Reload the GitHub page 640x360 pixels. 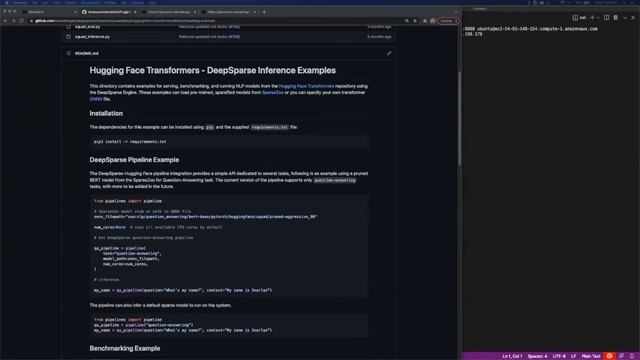21,21
